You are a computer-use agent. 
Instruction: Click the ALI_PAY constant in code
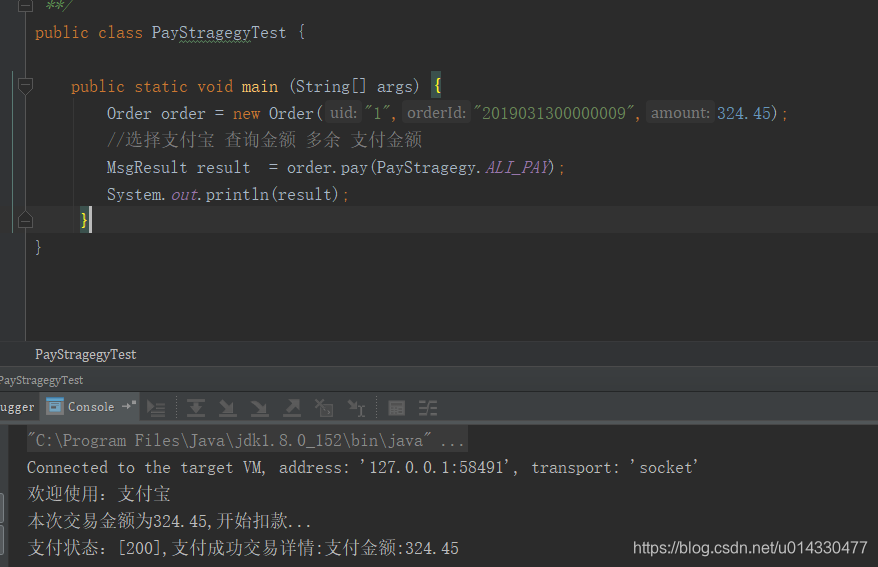click(517, 167)
